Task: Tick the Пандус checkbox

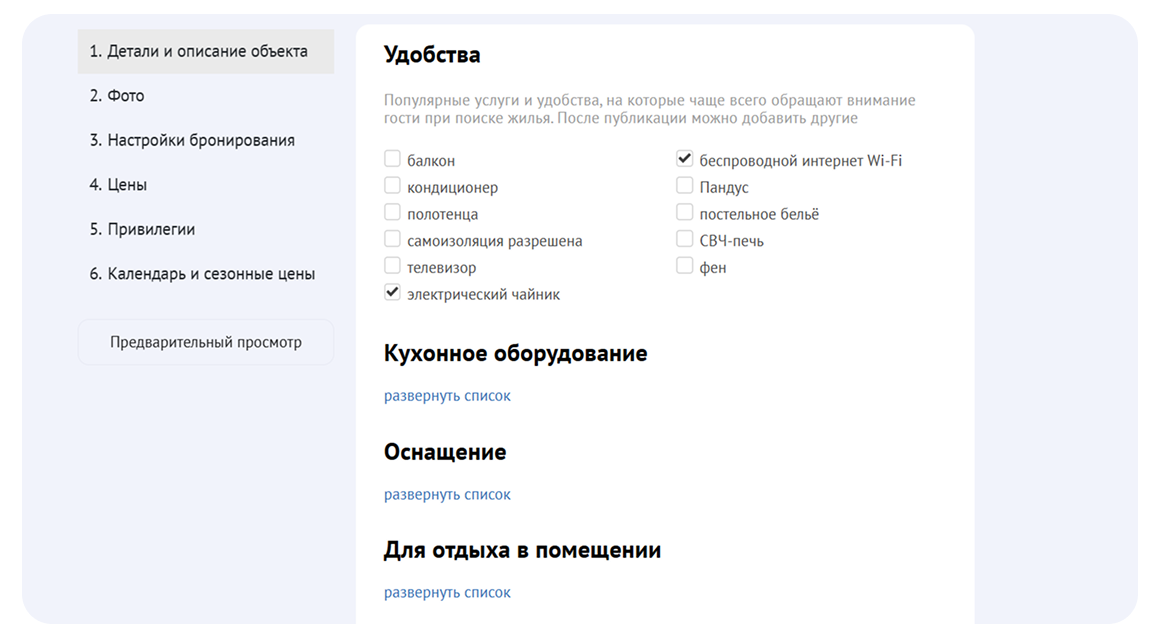Action: pyautogui.click(x=685, y=186)
